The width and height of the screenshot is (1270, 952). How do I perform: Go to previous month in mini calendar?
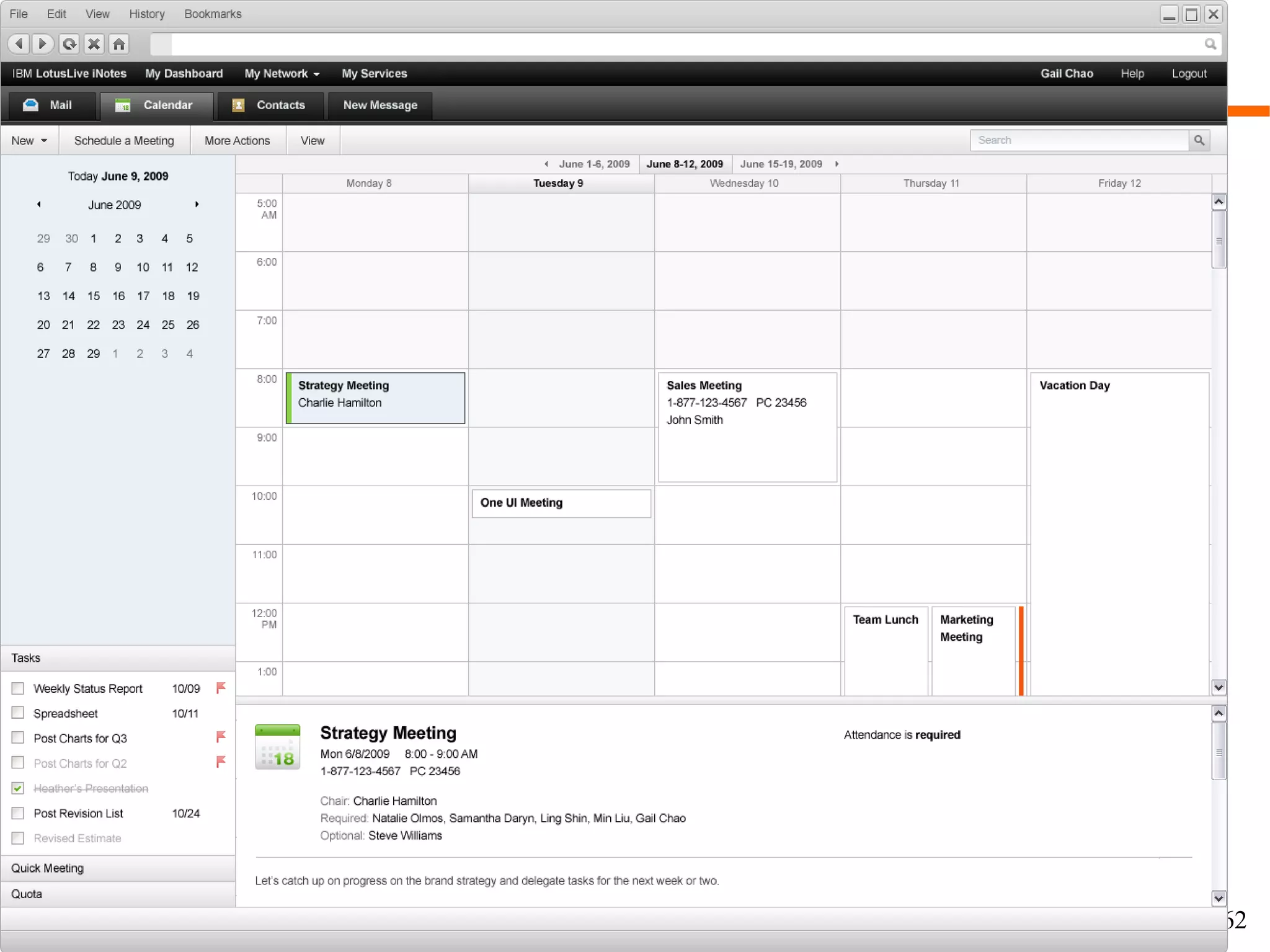coord(39,205)
